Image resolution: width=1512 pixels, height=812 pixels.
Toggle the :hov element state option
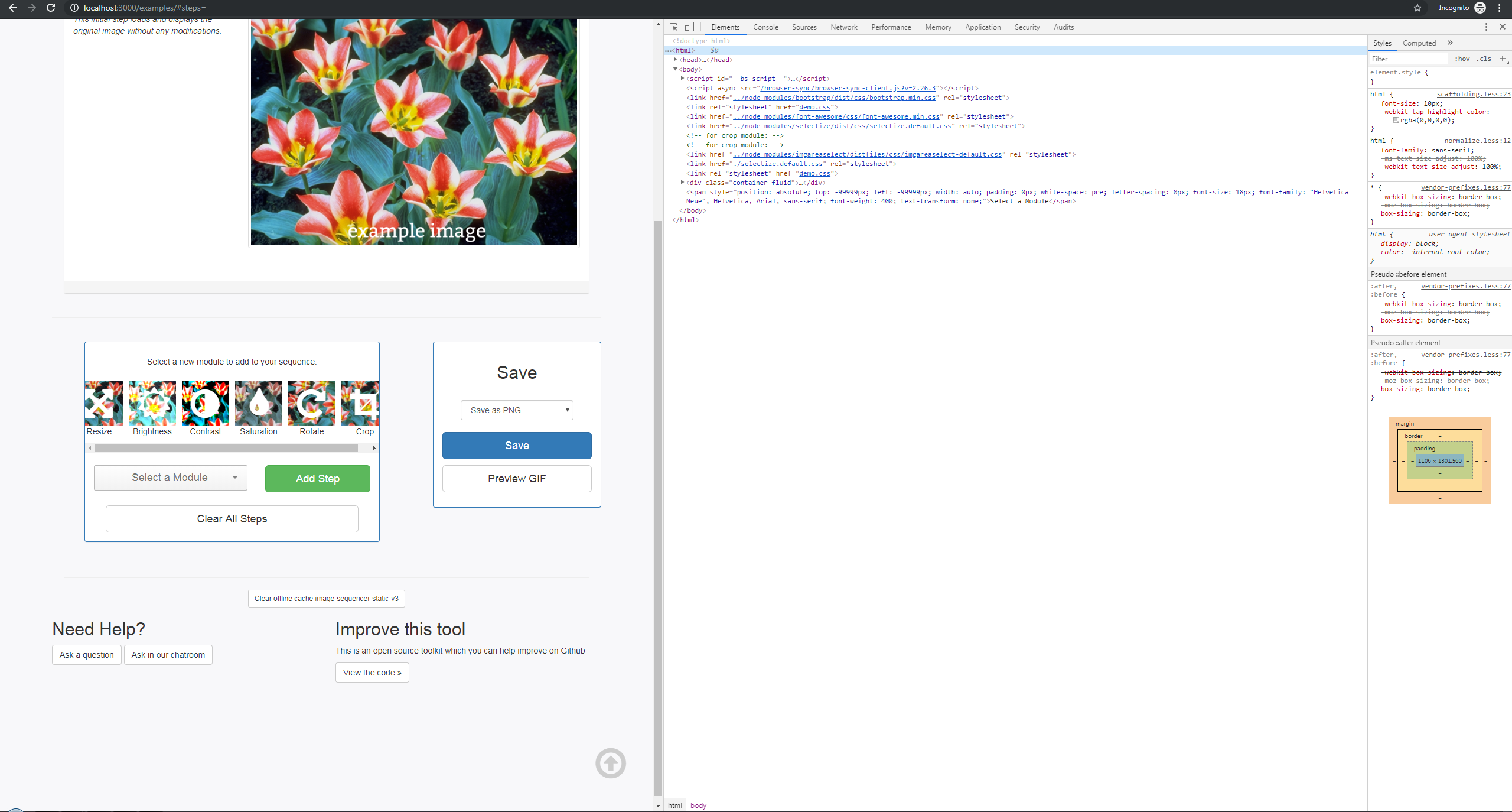(1462, 59)
